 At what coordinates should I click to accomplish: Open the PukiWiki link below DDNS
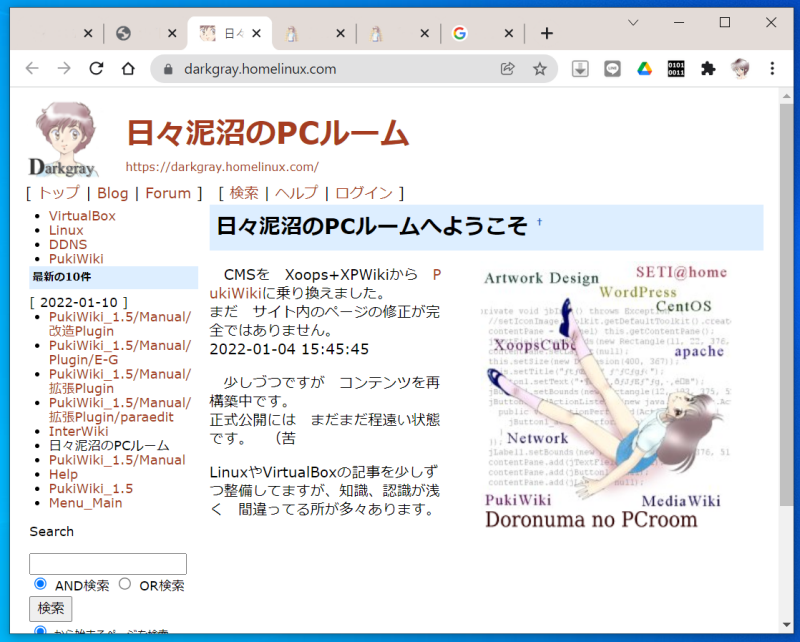[x=76, y=259]
